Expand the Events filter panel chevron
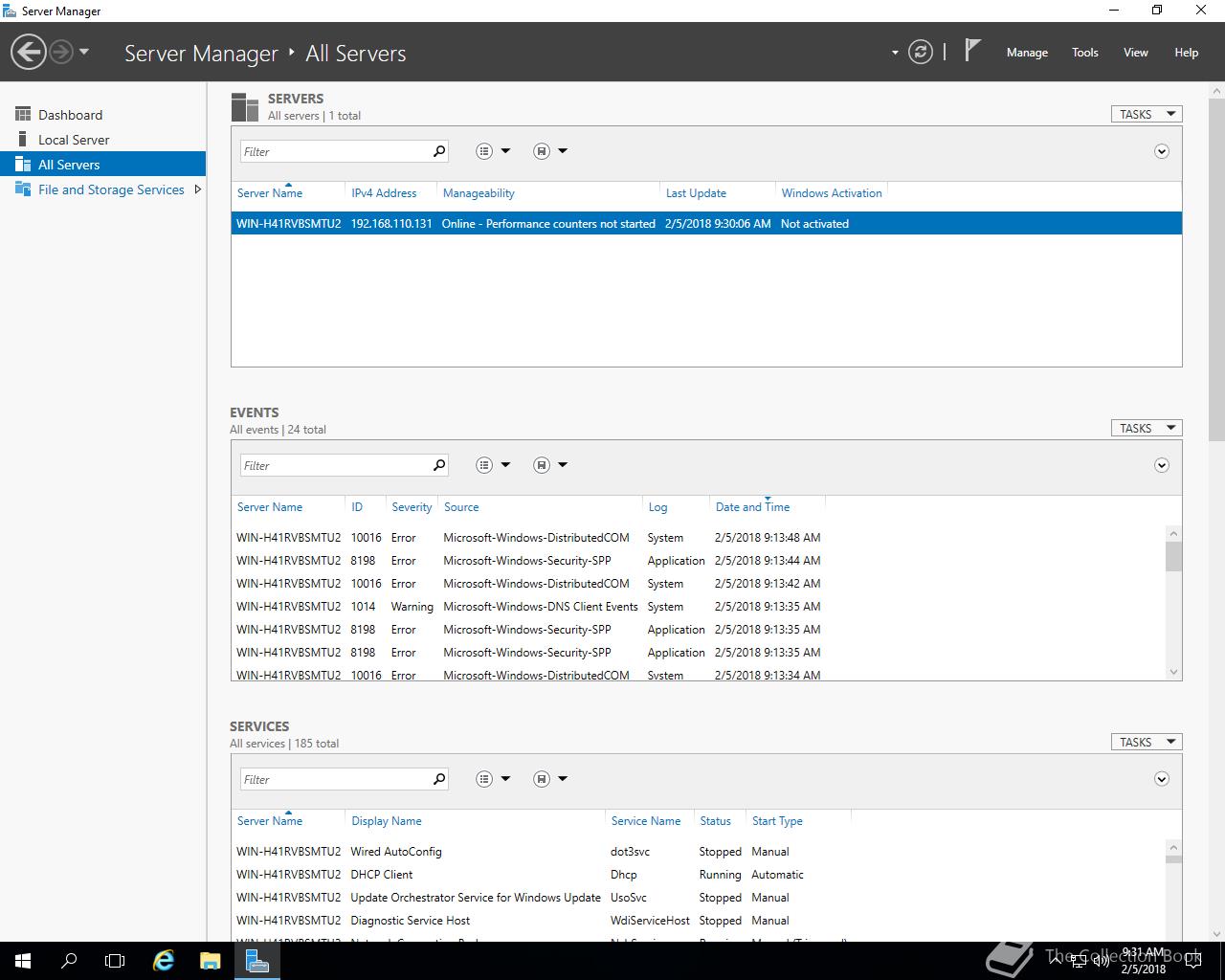The image size is (1225, 980). (x=1161, y=465)
